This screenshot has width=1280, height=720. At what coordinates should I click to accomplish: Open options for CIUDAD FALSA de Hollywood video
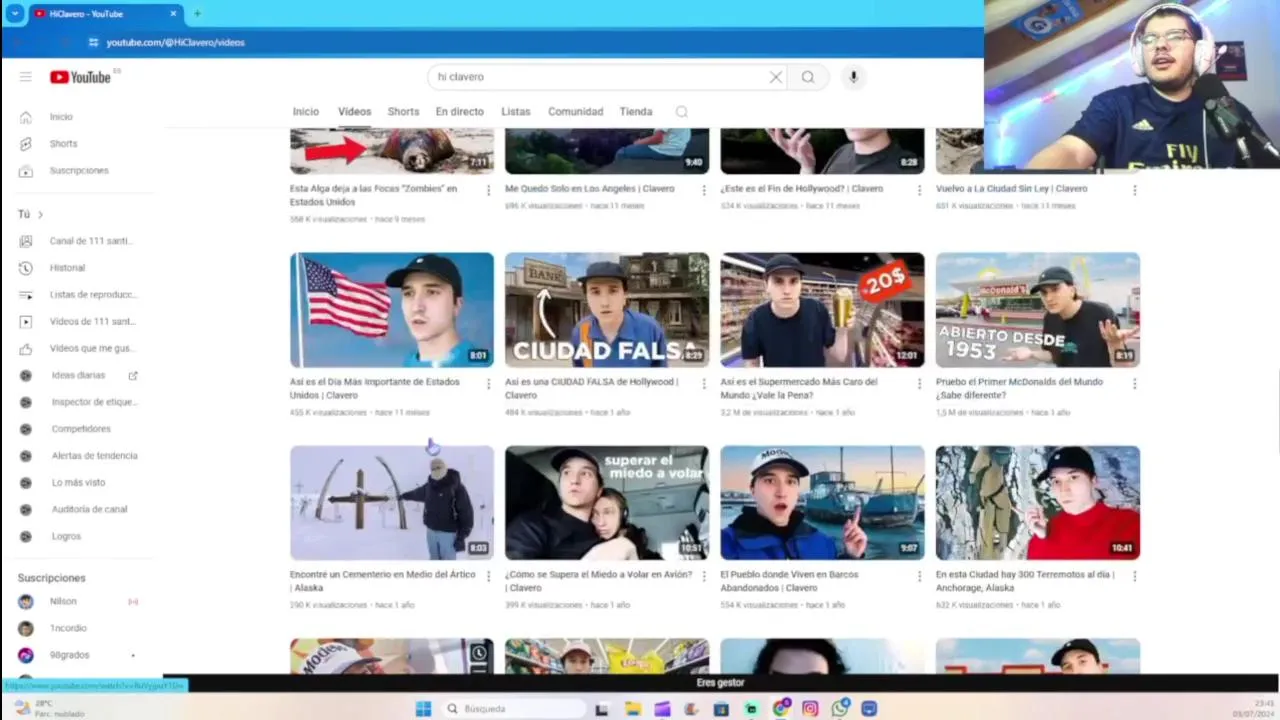coord(704,383)
